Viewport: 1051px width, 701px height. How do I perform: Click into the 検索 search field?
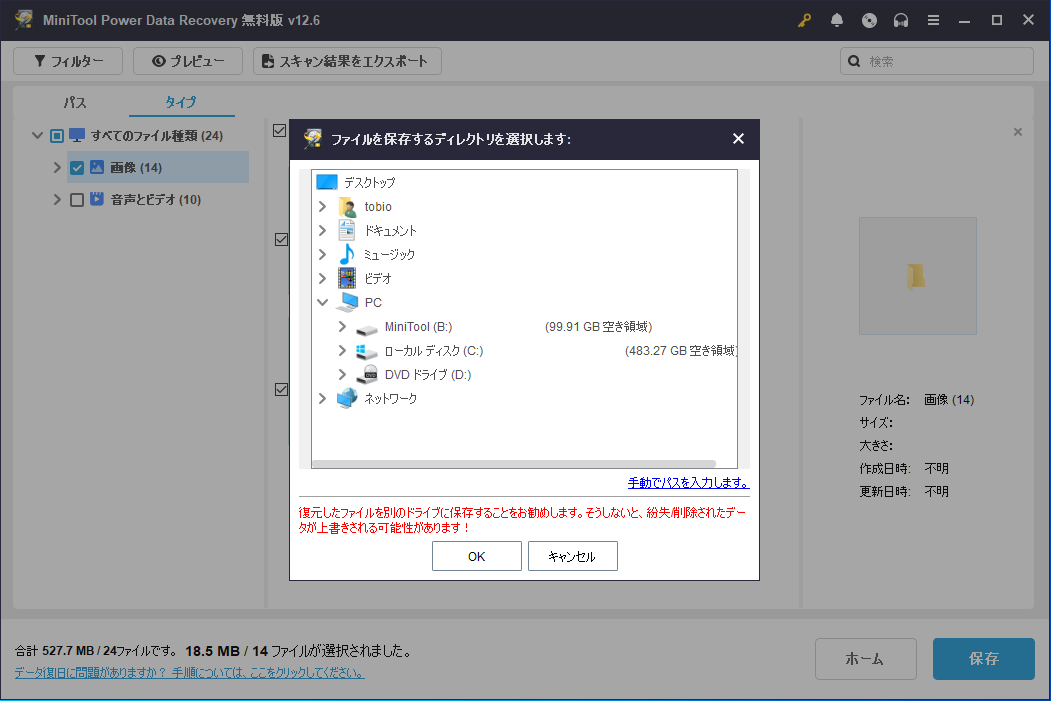pos(936,61)
